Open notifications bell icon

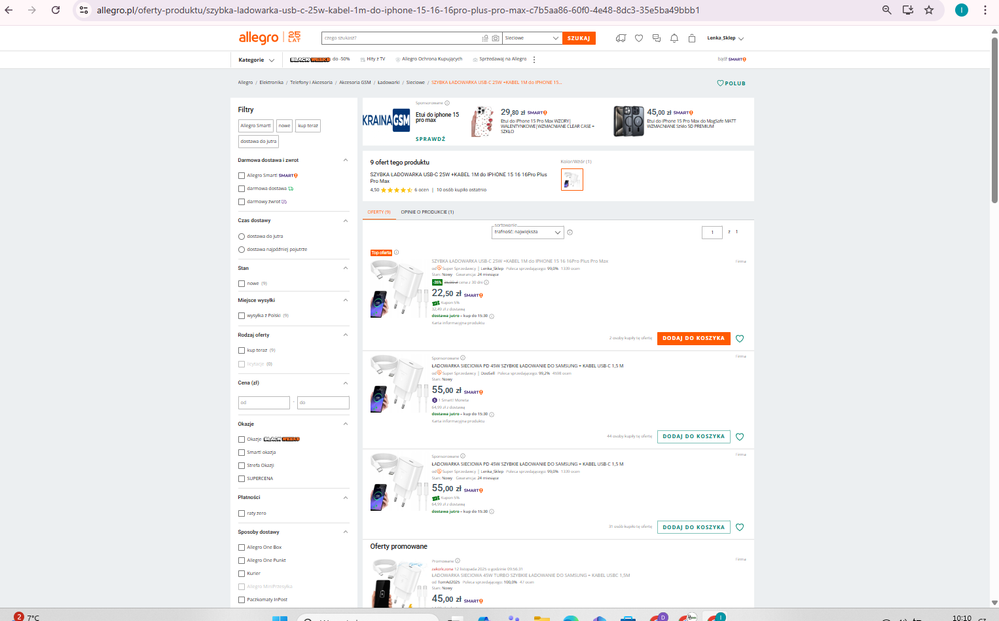[x=674, y=38]
